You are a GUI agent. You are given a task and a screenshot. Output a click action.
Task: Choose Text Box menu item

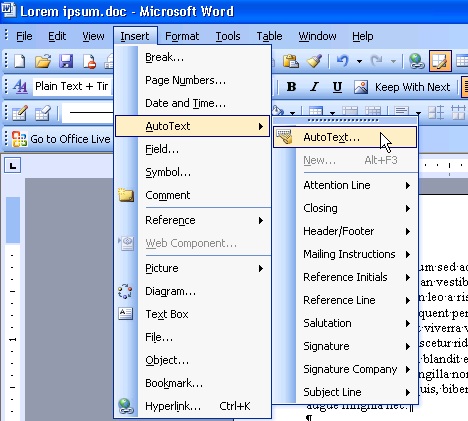click(192, 314)
